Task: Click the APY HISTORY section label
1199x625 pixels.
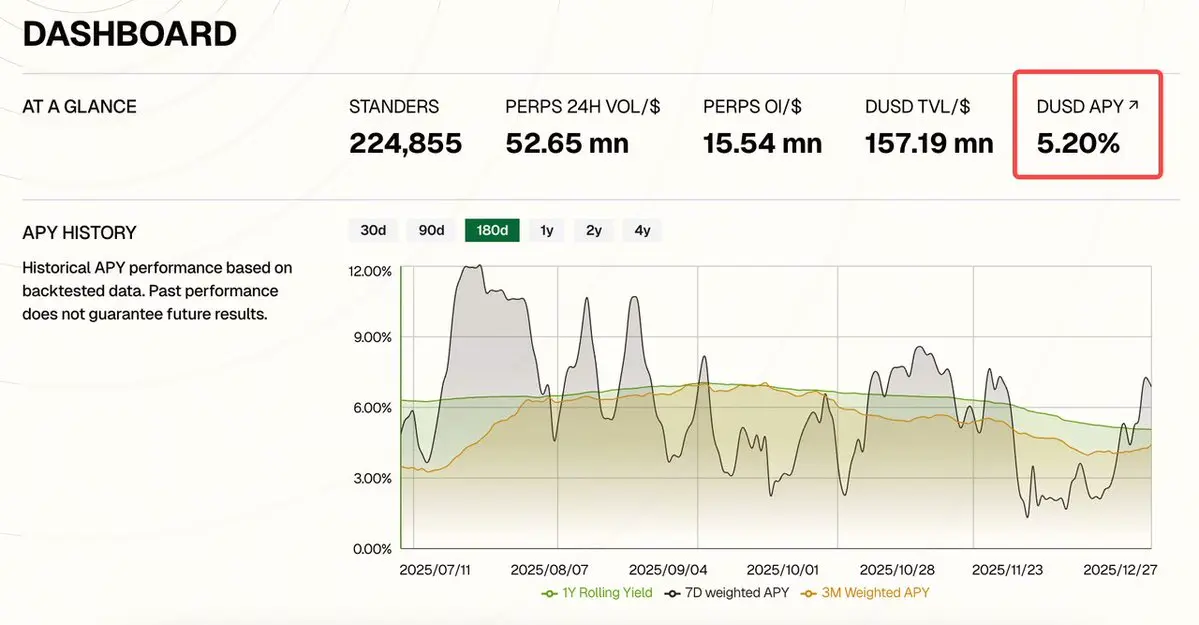Action: click(80, 233)
